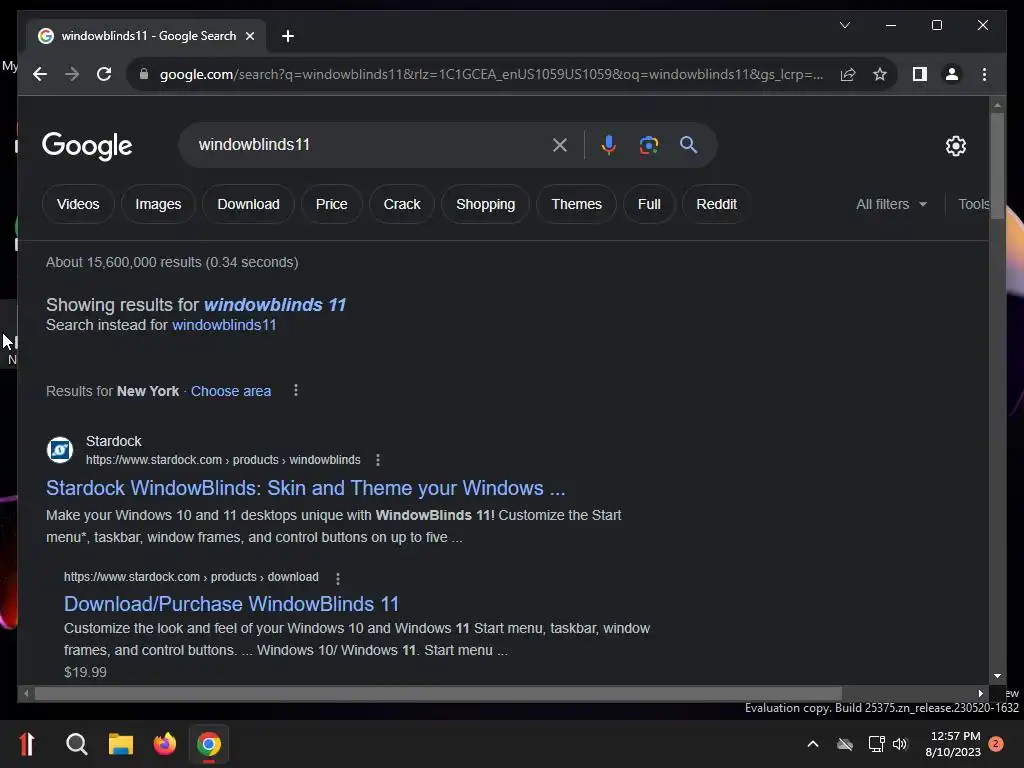Screen dimensions: 1024x768
Task: Open options for stardock download result
Action: tap(338, 578)
